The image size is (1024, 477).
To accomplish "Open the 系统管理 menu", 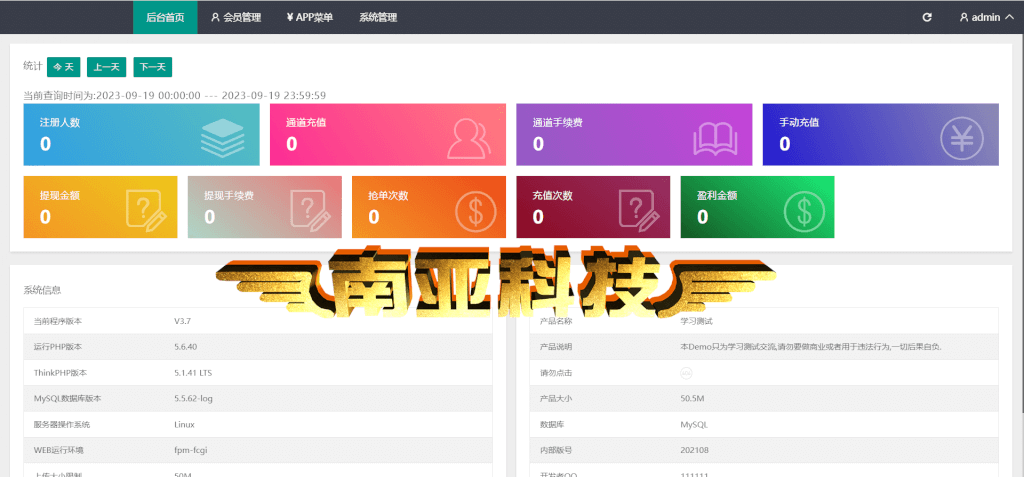I will tap(378, 18).
